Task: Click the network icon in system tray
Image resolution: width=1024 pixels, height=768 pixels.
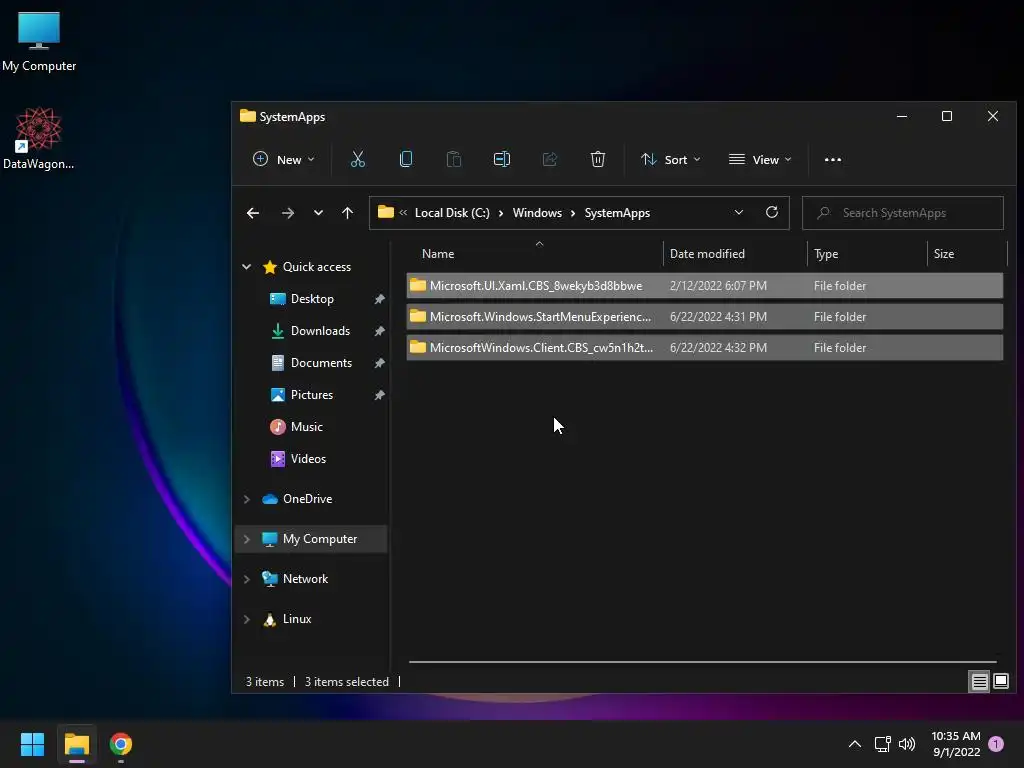Action: tap(882, 744)
